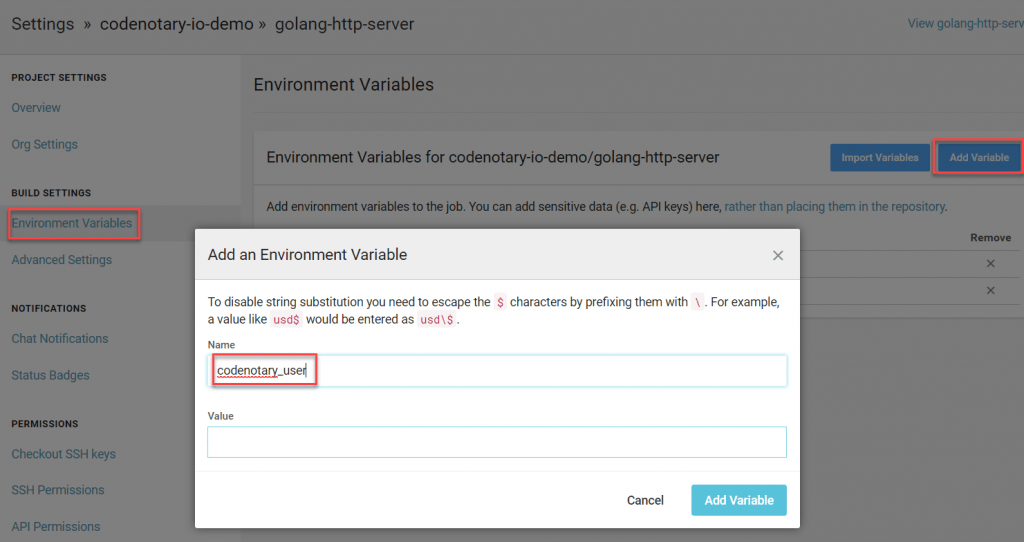This screenshot has width=1024, height=542.
Task: Click the Name input field
Action: 497,371
